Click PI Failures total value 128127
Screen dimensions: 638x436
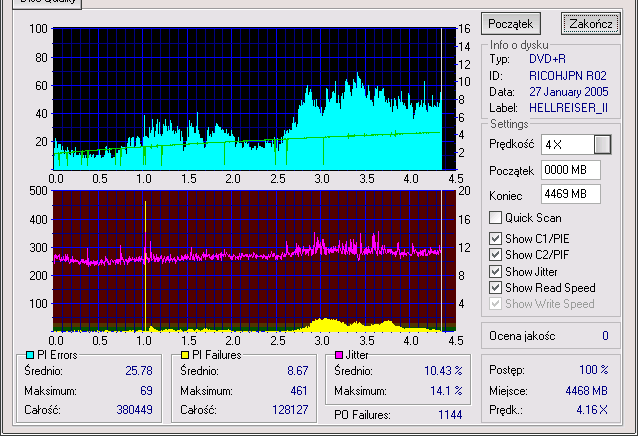pyautogui.click(x=290, y=410)
